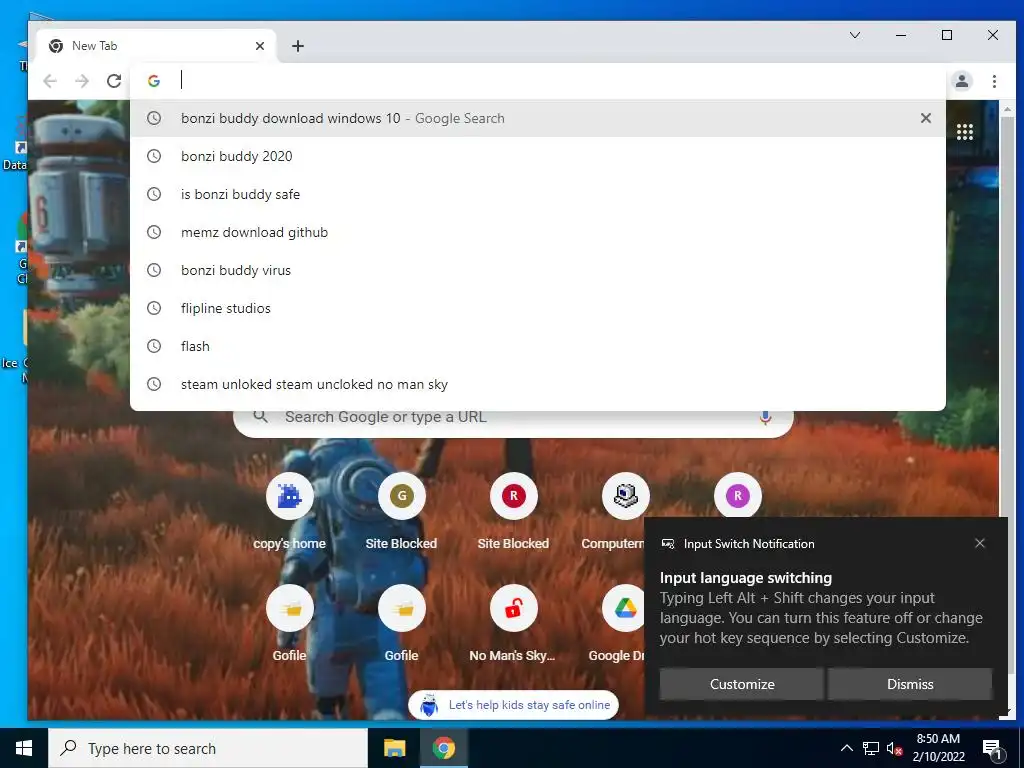Open the 'copy's home' shortcut

point(289,513)
